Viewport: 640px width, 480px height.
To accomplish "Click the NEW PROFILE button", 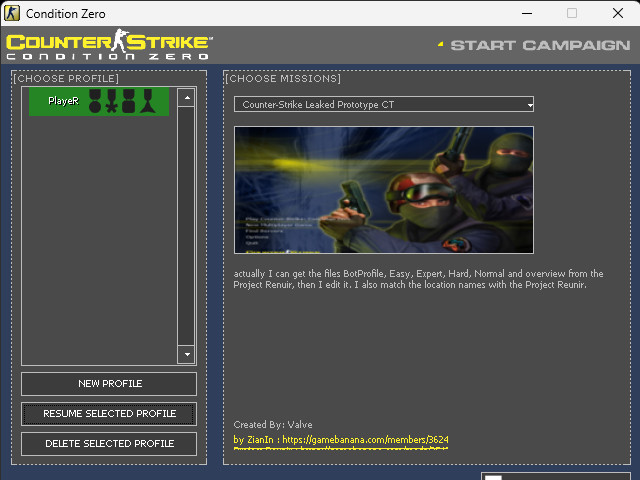I will coord(109,384).
